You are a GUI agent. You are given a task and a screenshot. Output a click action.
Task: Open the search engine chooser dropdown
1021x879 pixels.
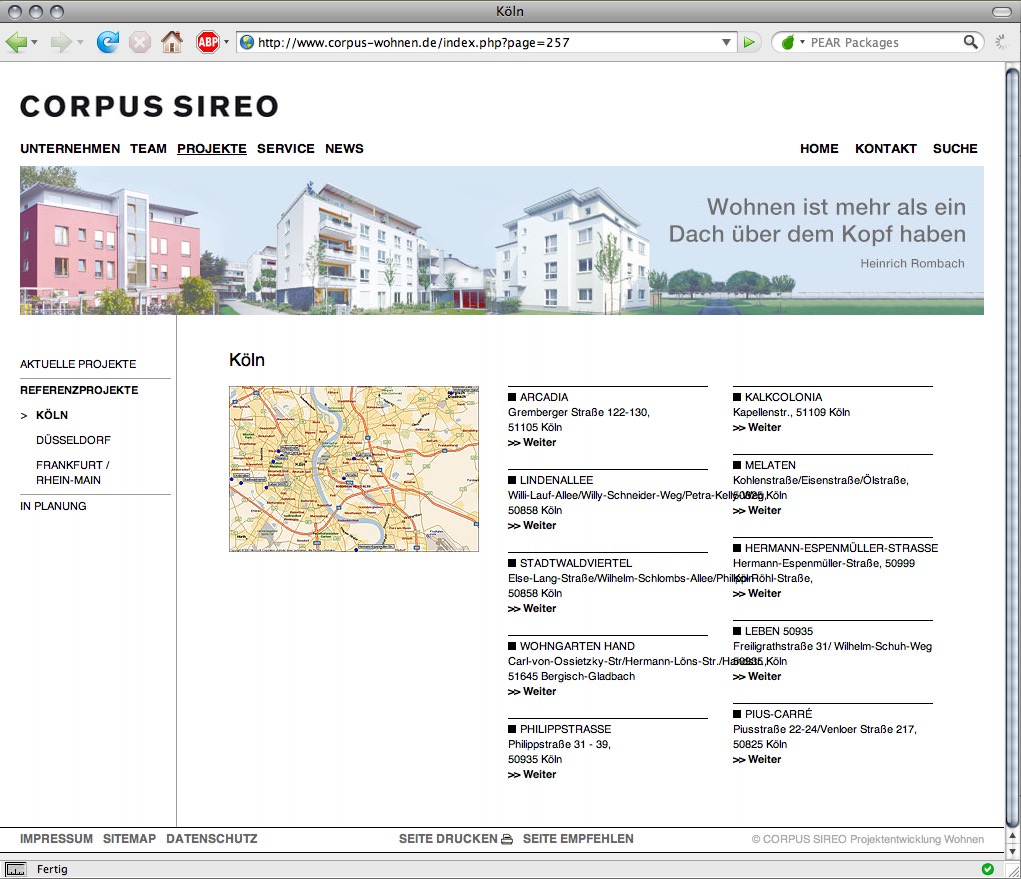click(x=802, y=42)
